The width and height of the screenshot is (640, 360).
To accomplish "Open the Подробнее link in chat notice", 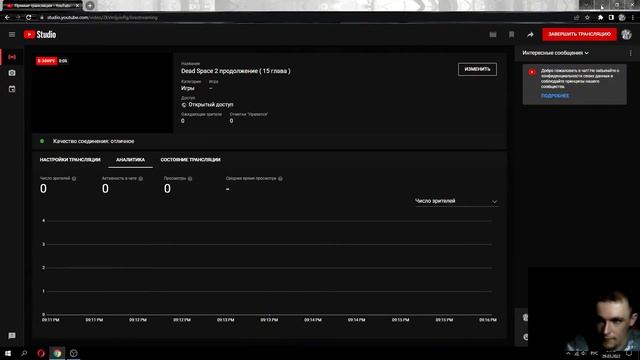I will click(x=555, y=96).
